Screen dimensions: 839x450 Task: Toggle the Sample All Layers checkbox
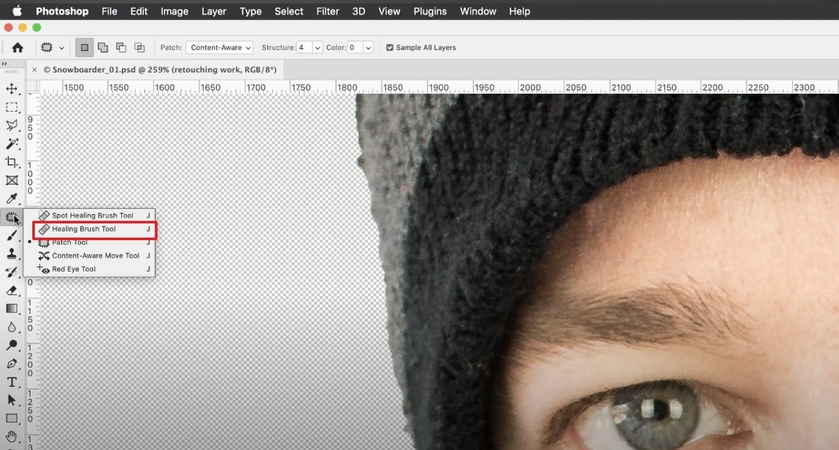pyautogui.click(x=390, y=47)
